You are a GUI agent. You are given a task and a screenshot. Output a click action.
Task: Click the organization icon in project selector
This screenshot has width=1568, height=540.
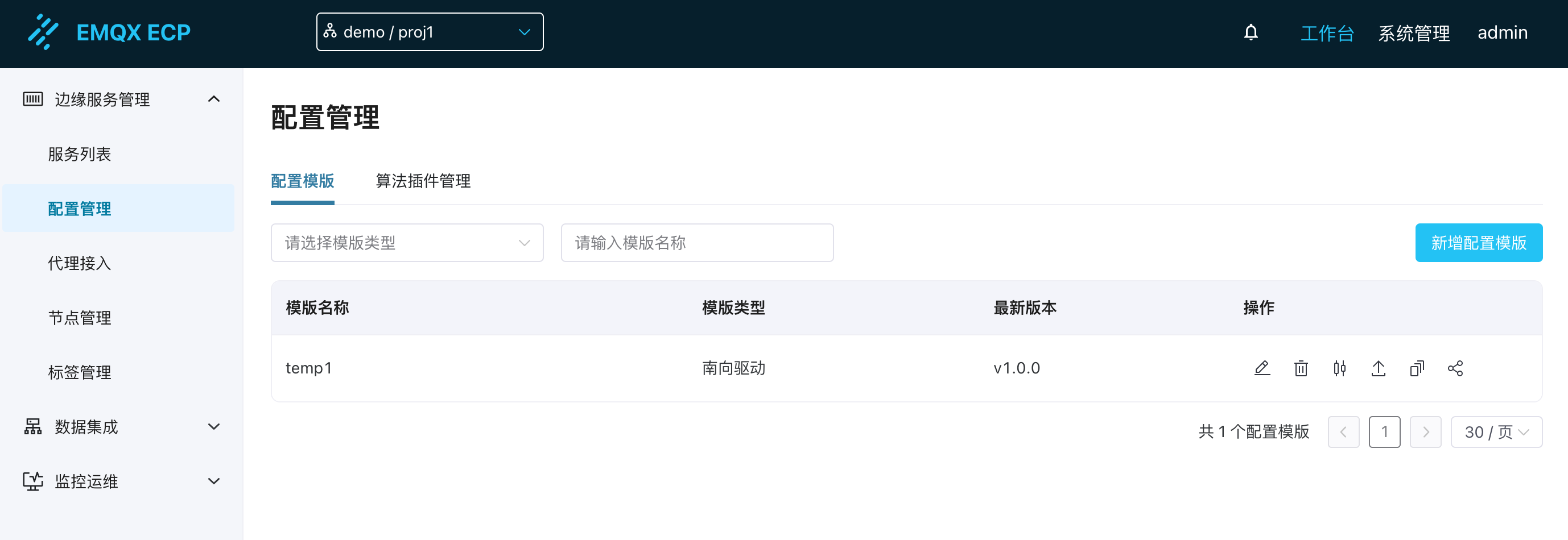330,31
